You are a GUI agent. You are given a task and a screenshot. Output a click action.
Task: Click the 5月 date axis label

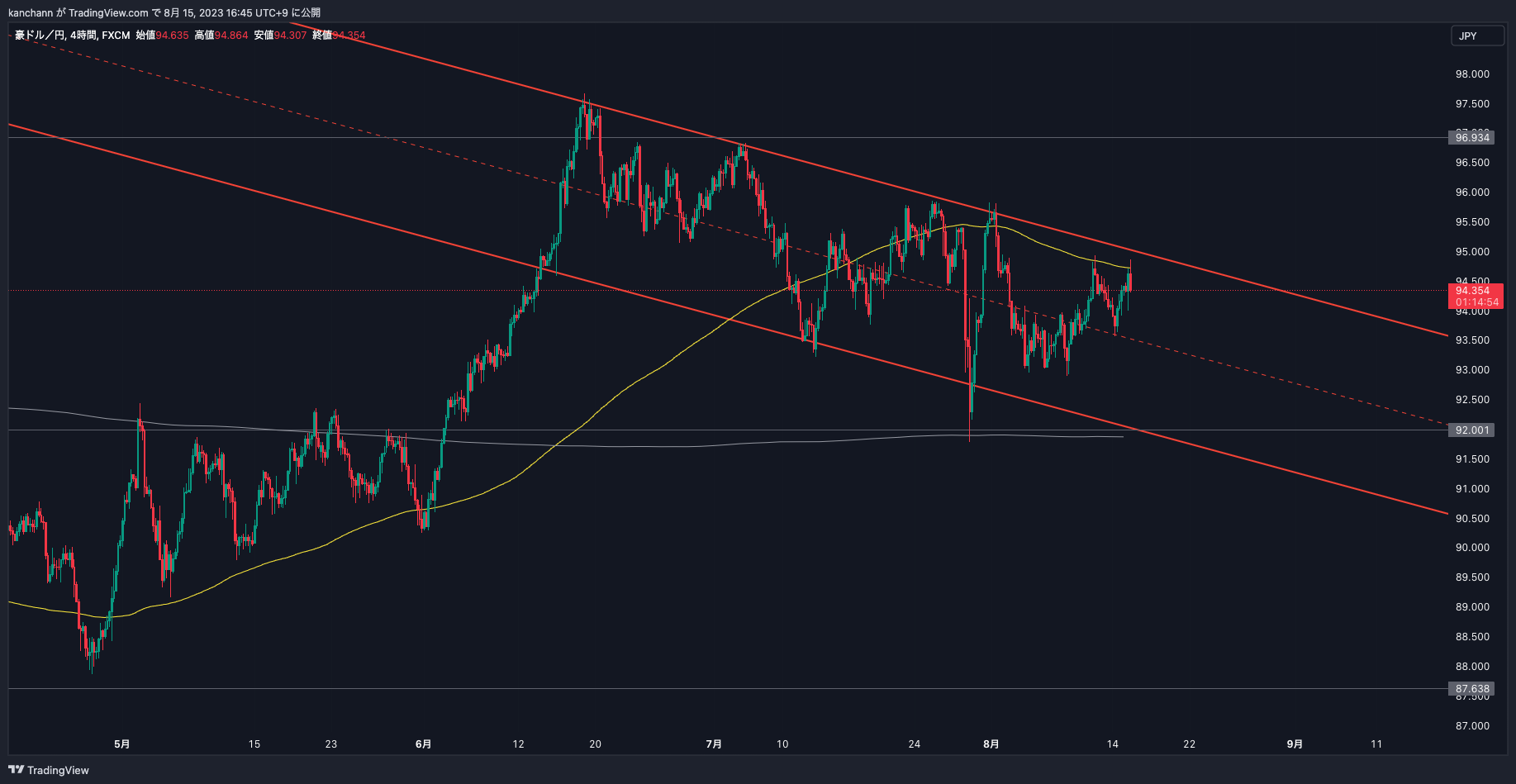[121, 744]
